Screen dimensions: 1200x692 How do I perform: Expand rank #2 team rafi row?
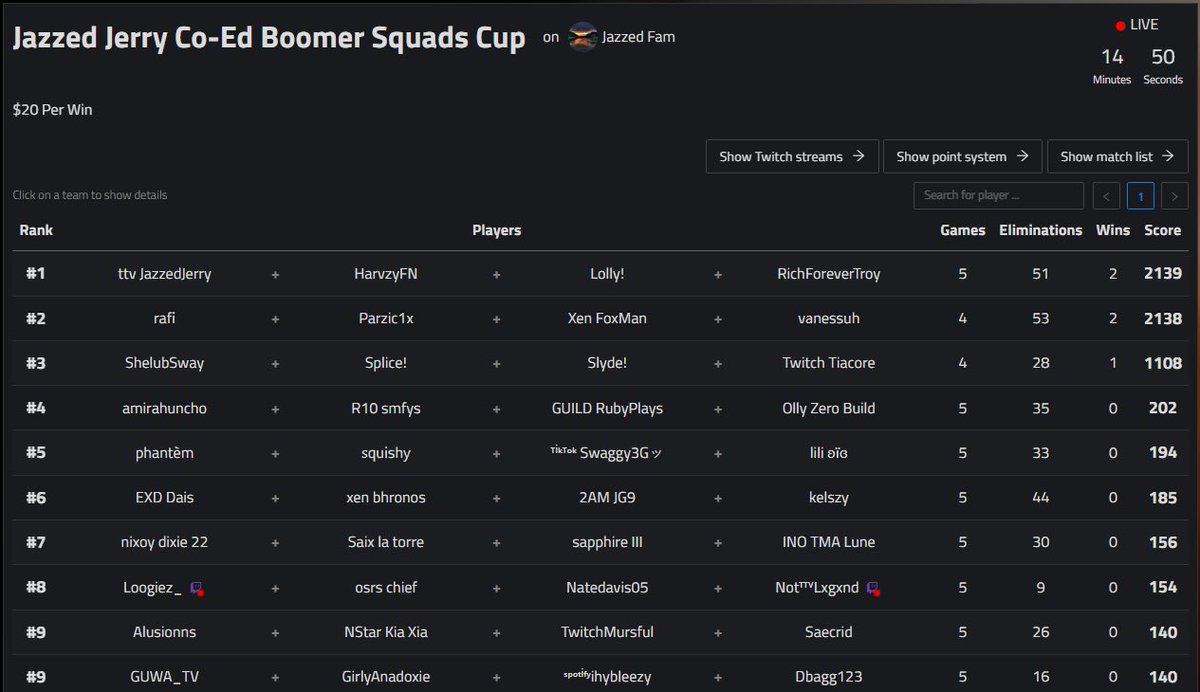point(600,319)
